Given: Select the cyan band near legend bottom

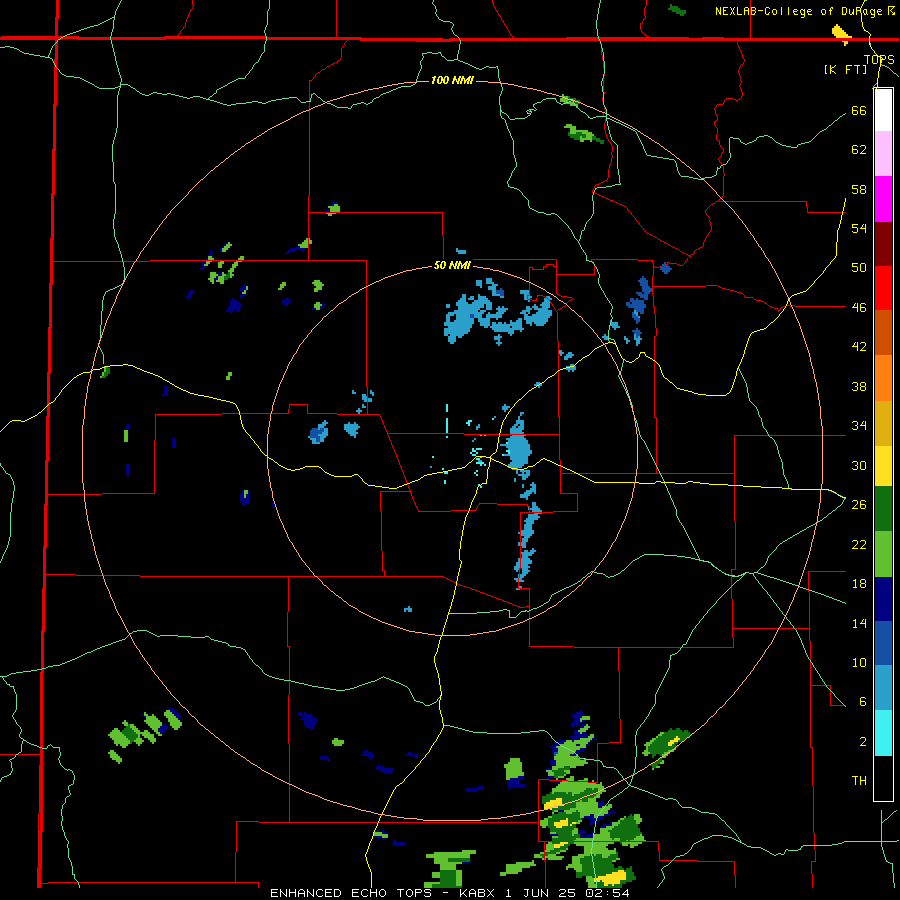Looking at the screenshot, I should 883,733.
